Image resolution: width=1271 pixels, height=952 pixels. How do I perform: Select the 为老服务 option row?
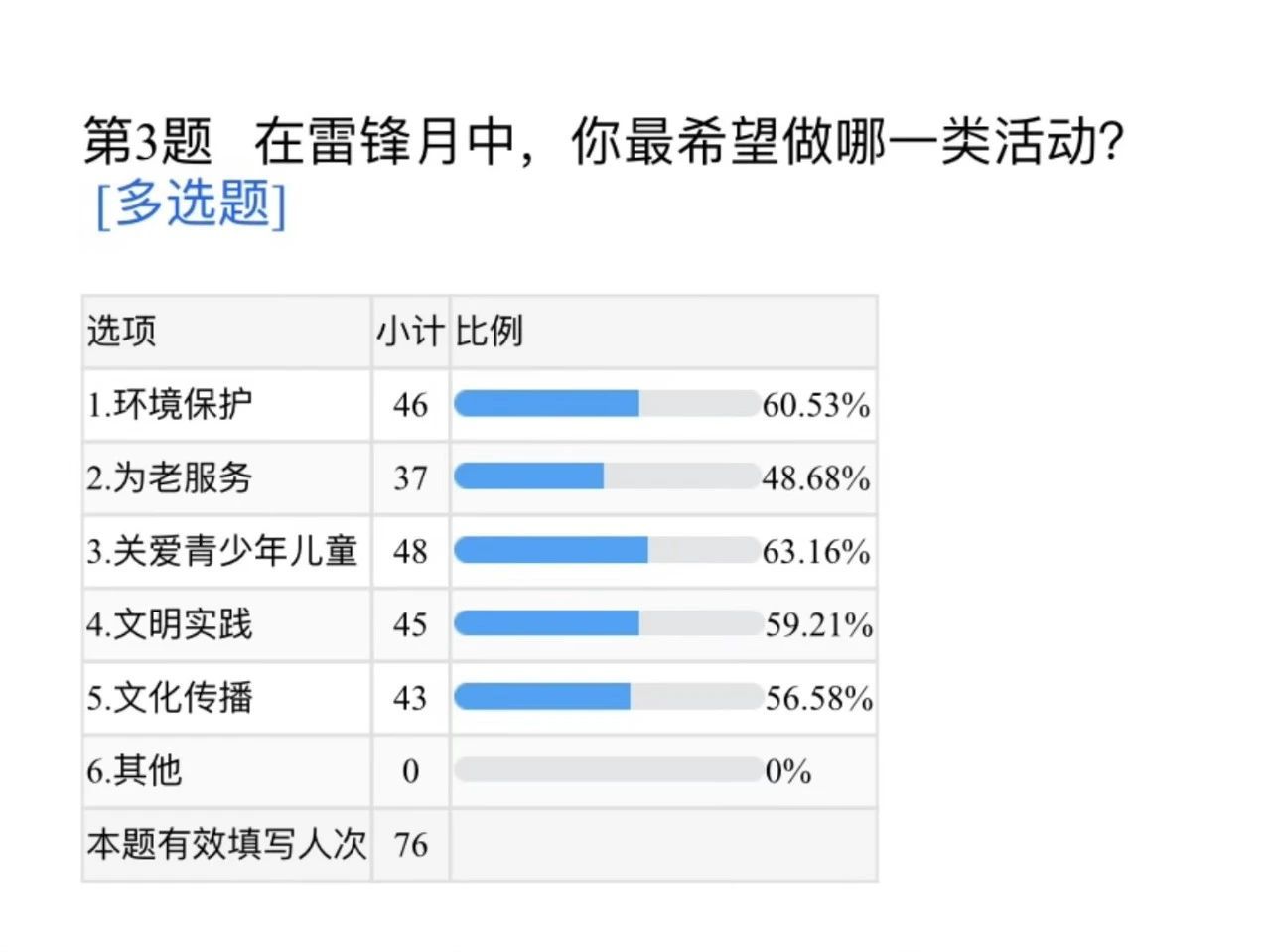[x=169, y=478]
